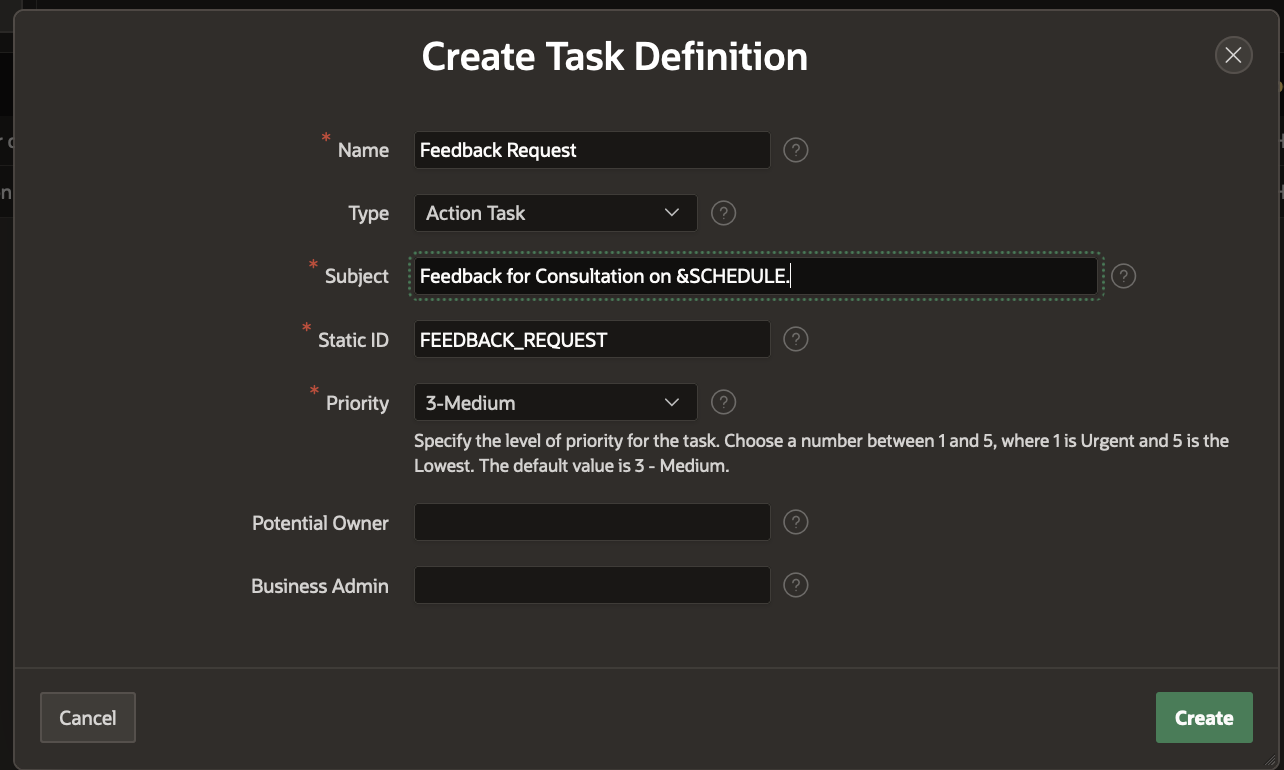1284x770 pixels.
Task: Click the Create Task Definition title
Action: tap(614, 57)
